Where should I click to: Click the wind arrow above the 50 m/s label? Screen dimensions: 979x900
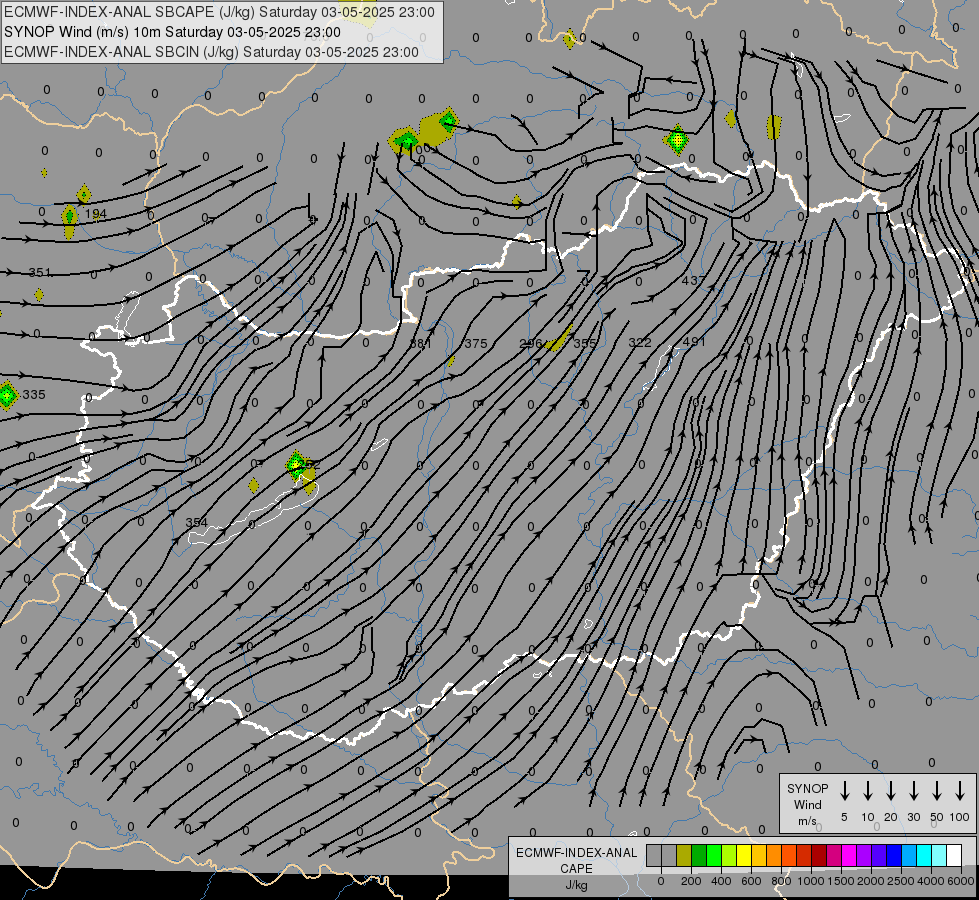937,791
